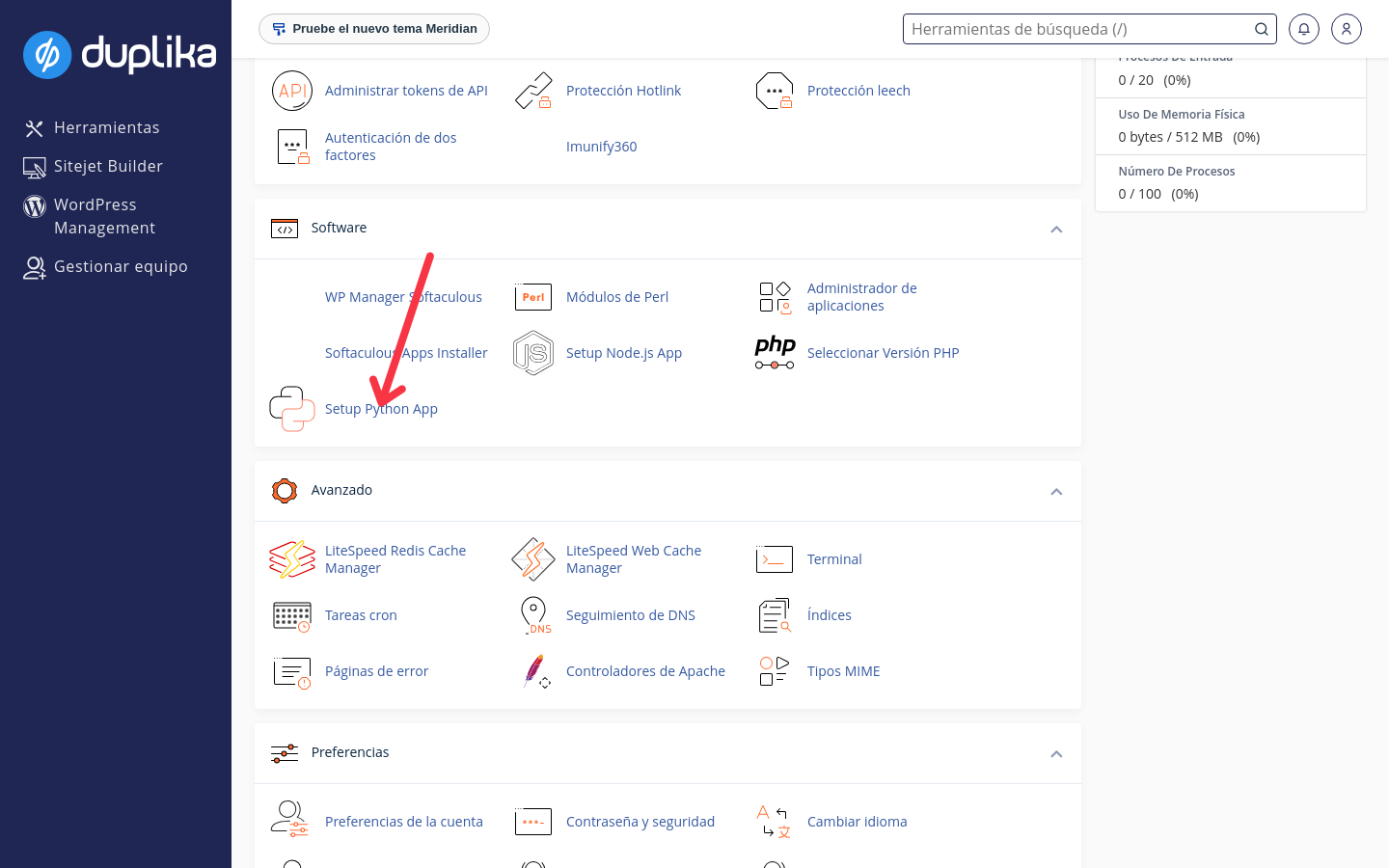Open the two-factor authentication icon
This screenshot has width=1389, height=868.
pyautogui.click(x=292, y=147)
